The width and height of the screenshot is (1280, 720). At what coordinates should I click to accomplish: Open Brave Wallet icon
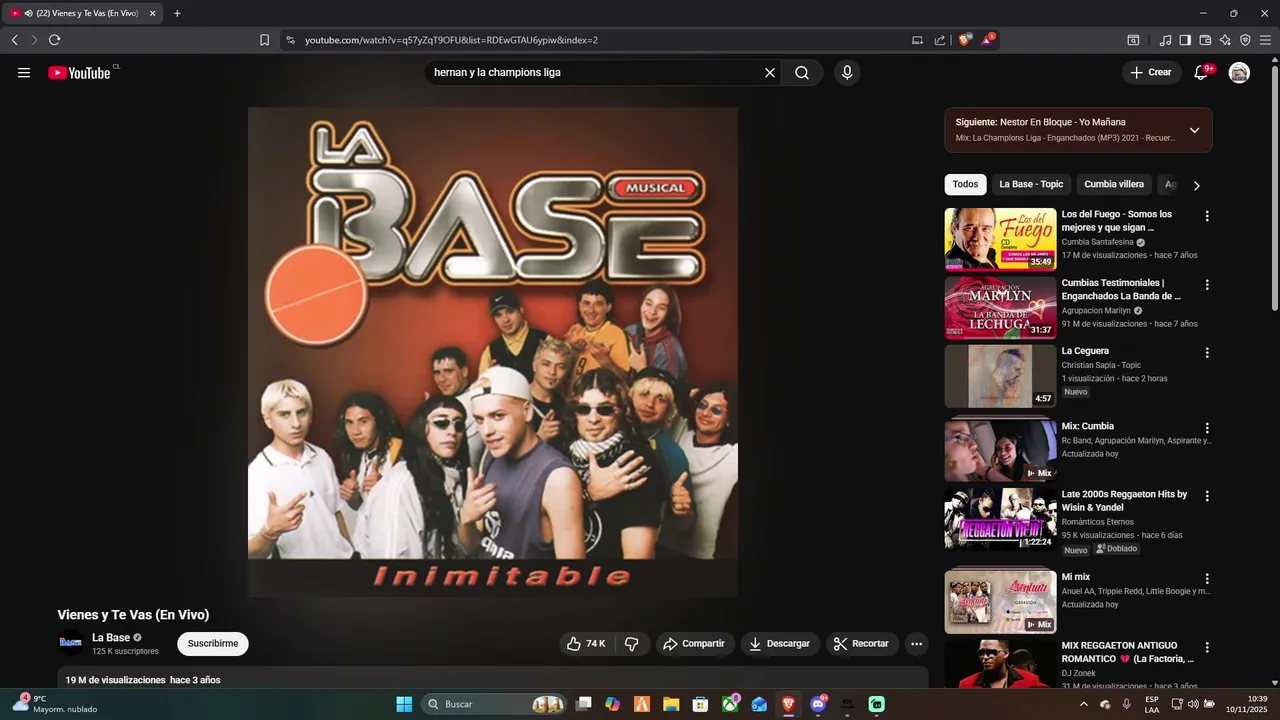coord(1205,40)
